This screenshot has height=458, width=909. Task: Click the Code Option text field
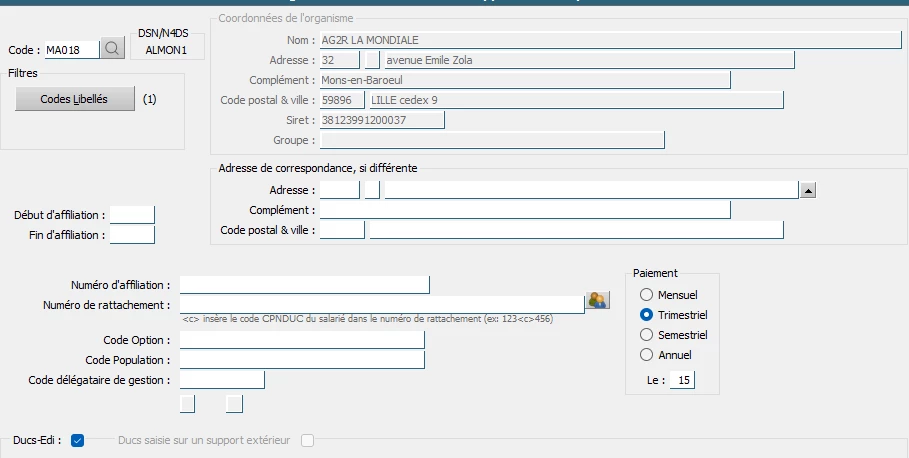pyautogui.click(x=302, y=340)
